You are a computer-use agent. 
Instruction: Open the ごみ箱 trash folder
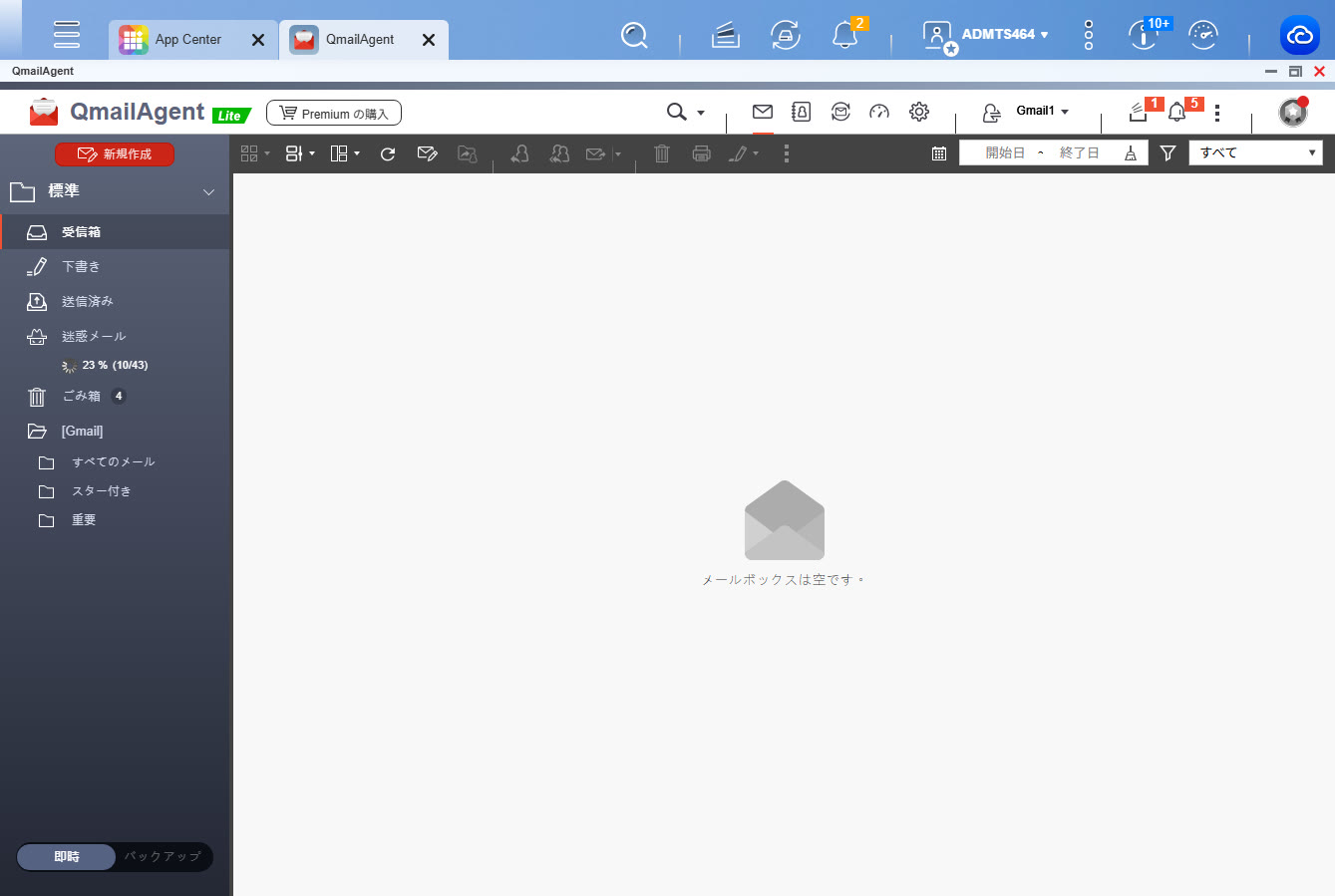point(81,397)
